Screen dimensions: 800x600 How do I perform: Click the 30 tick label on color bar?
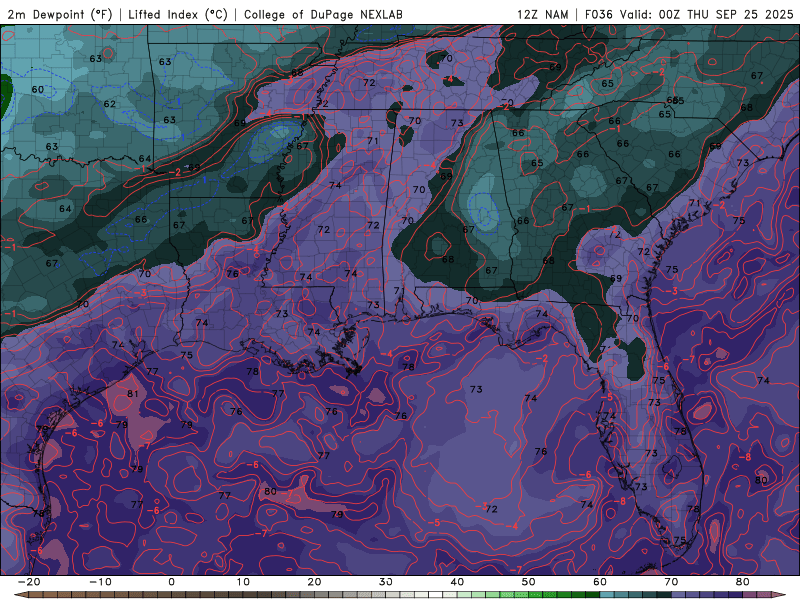386,582
